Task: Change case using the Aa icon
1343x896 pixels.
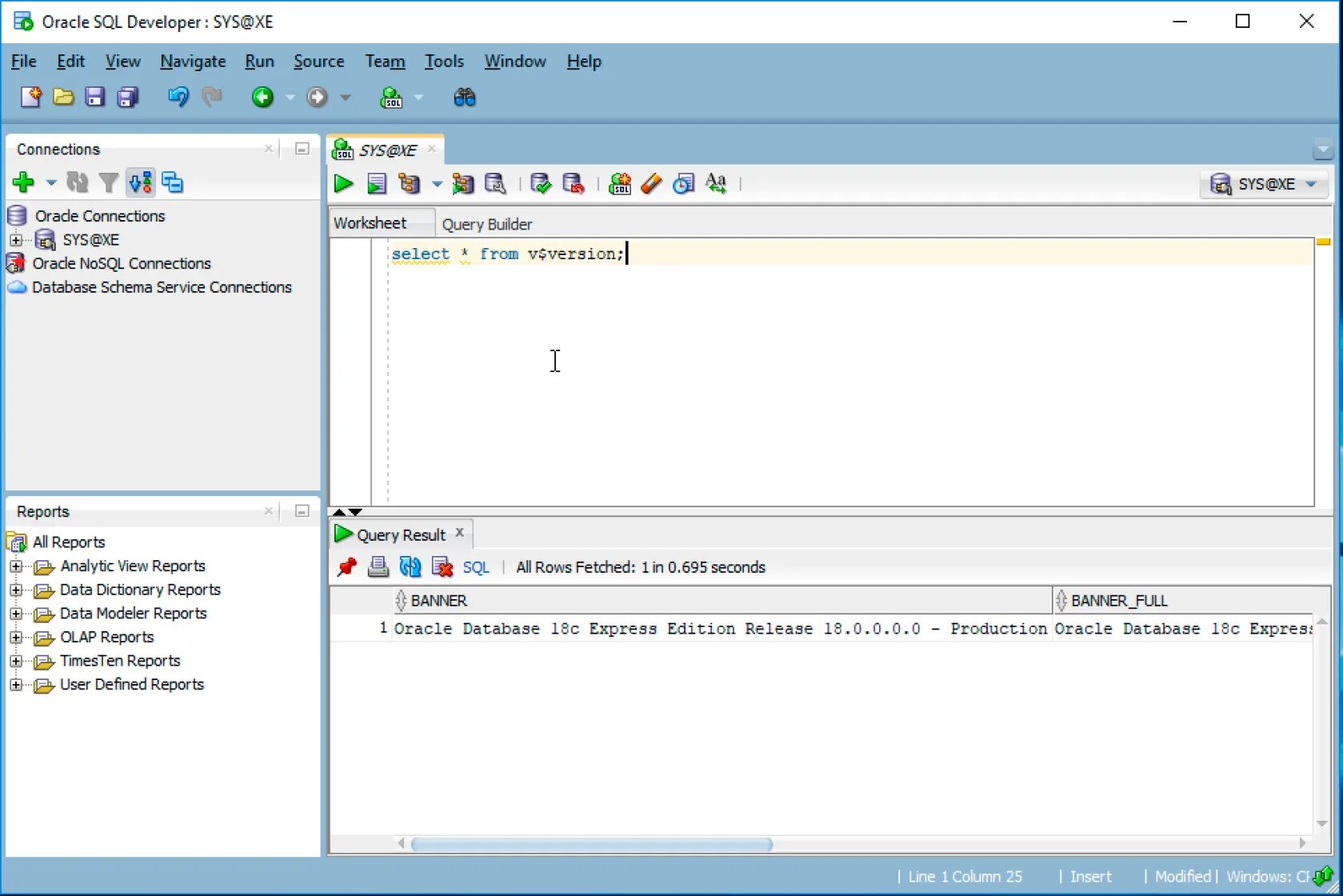Action: pyautogui.click(x=716, y=184)
